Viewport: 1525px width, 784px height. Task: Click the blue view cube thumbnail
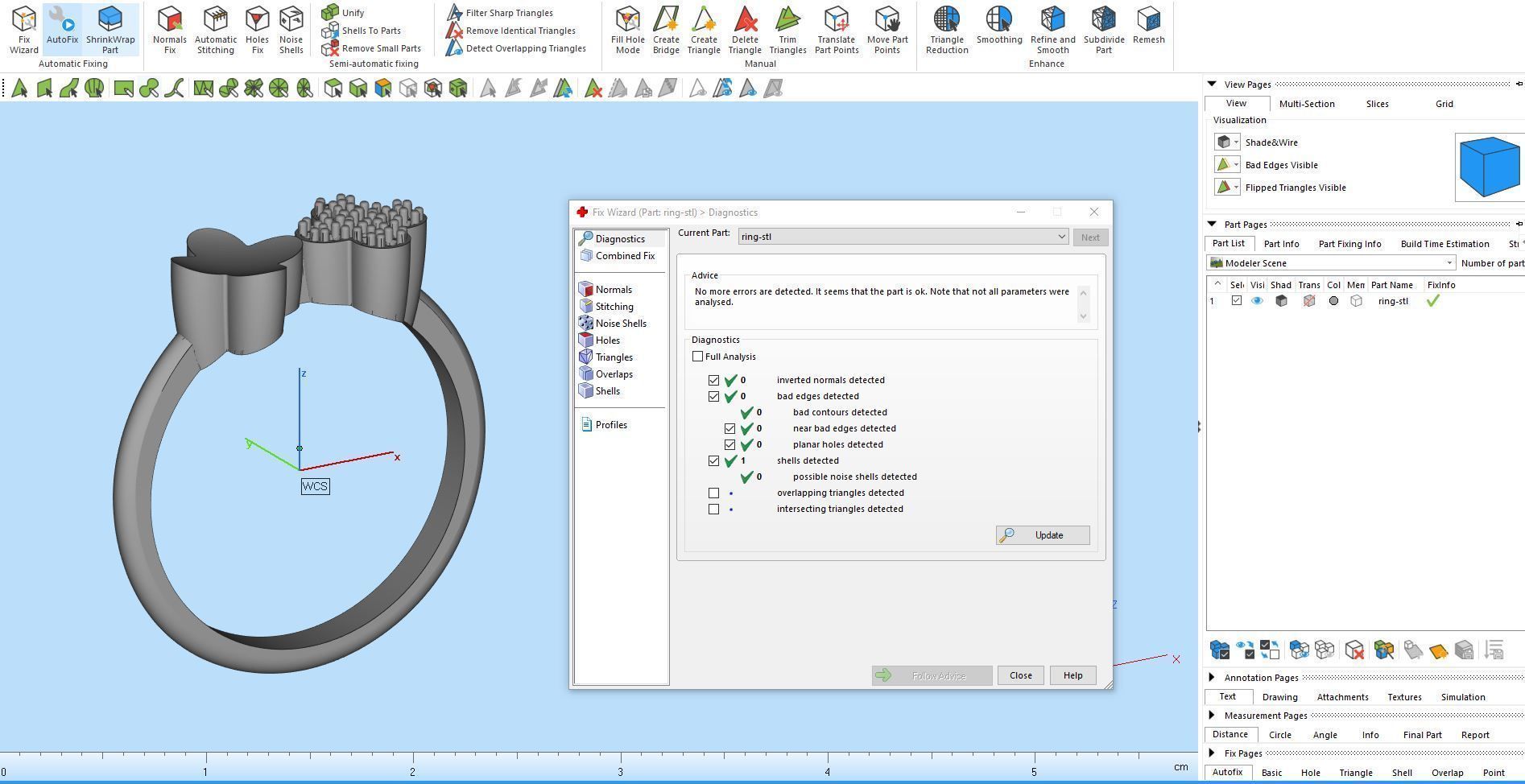tap(1489, 167)
